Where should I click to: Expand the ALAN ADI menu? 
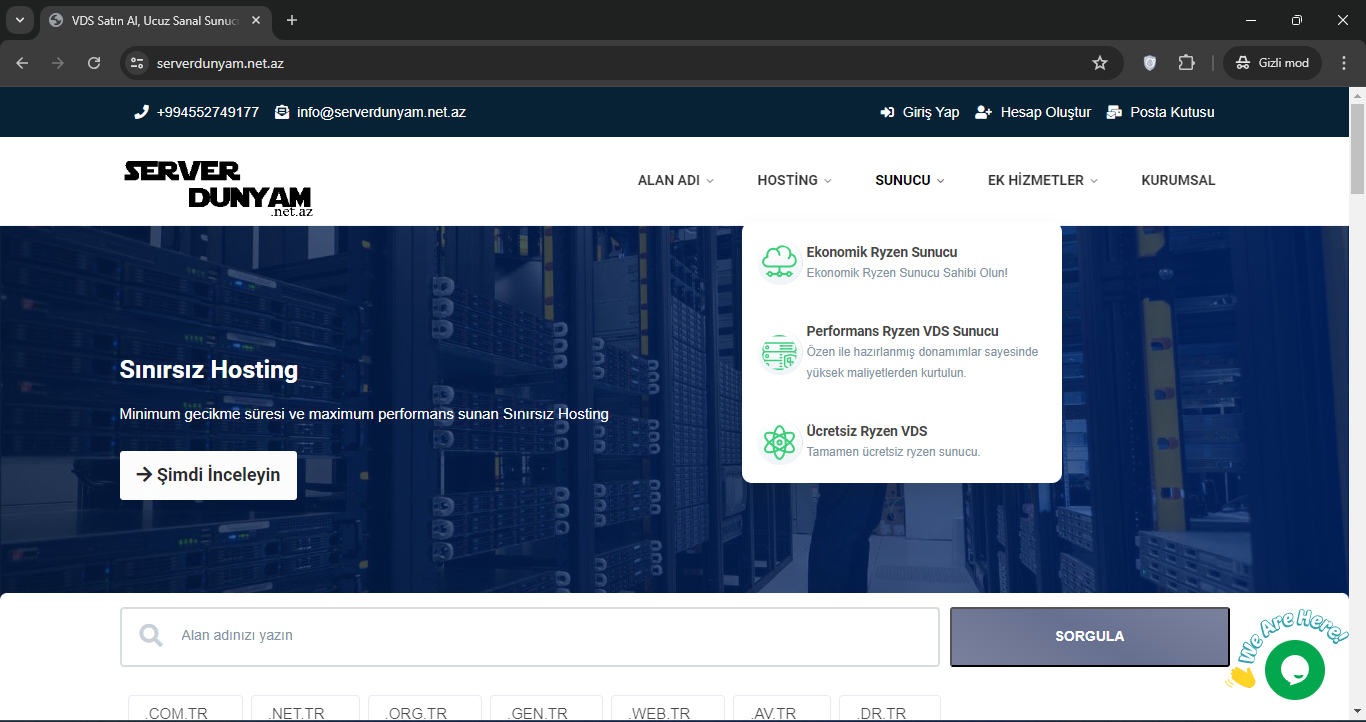point(676,181)
